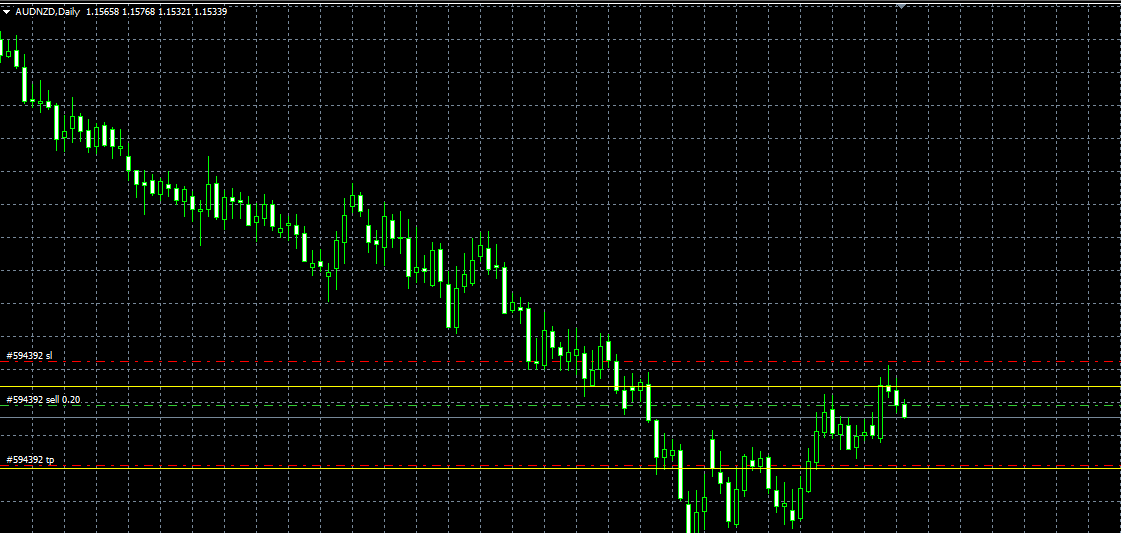Select the upper yellow horizontal line
1121x533 pixels.
560,387
